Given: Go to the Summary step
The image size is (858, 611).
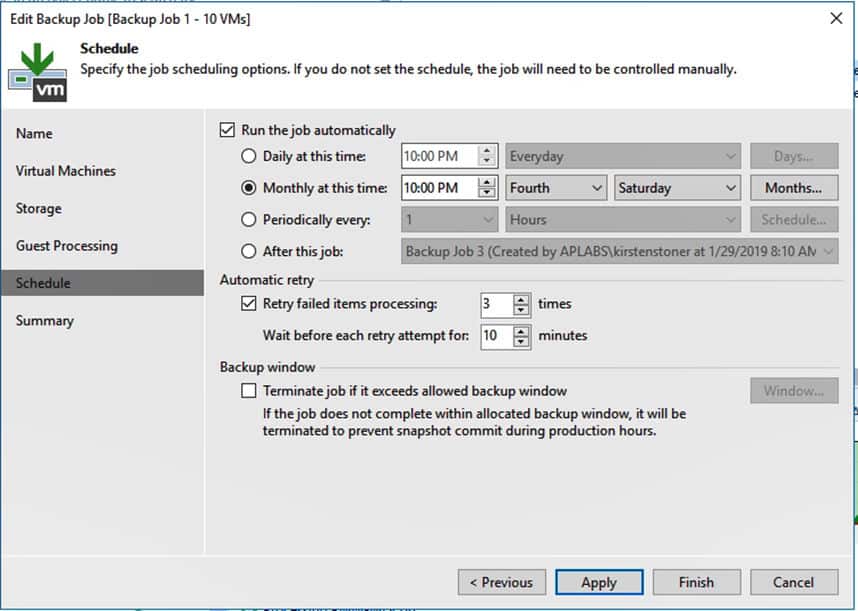Looking at the screenshot, I should coord(102,321).
